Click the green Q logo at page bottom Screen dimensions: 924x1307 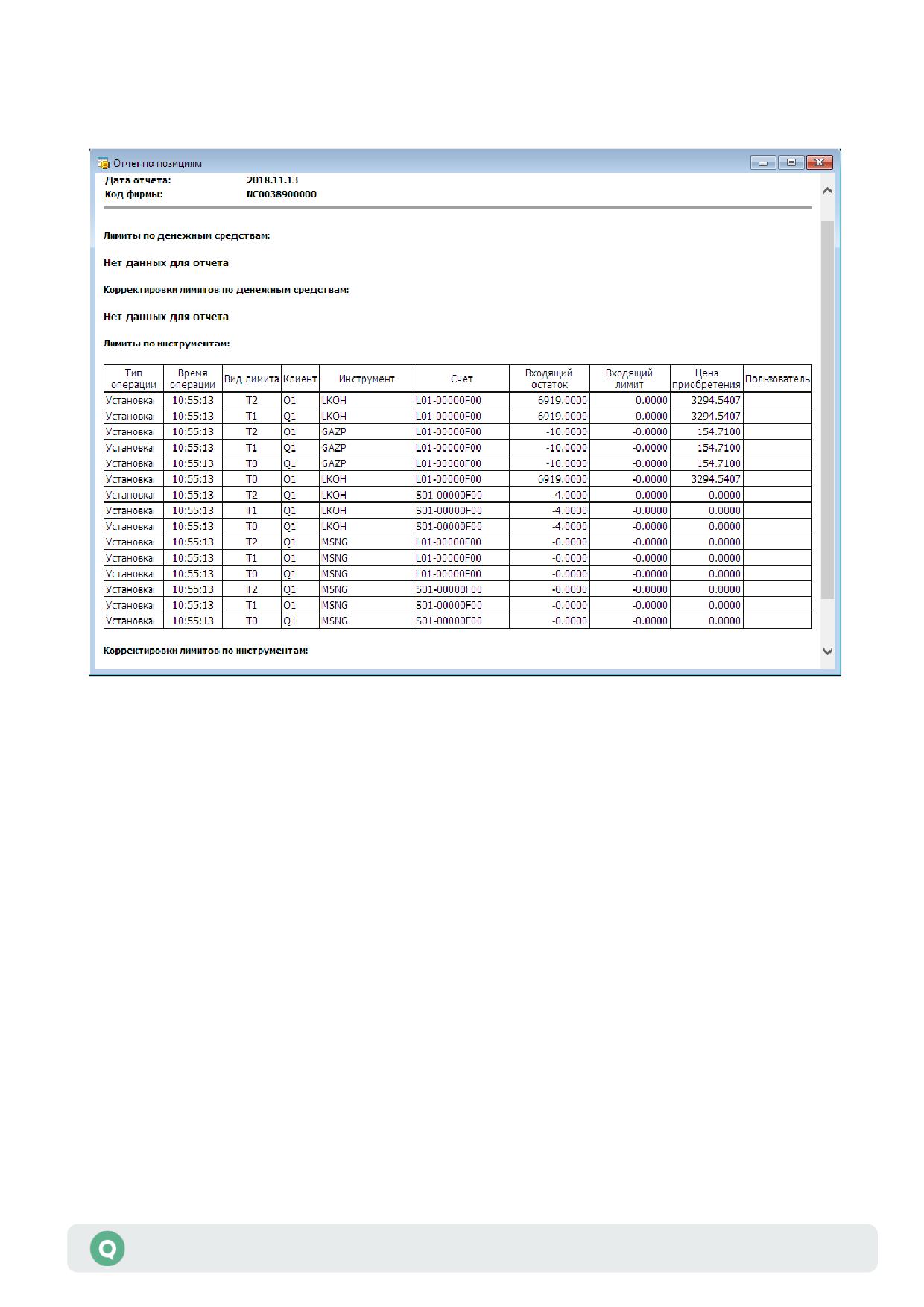pos(107,1248)
